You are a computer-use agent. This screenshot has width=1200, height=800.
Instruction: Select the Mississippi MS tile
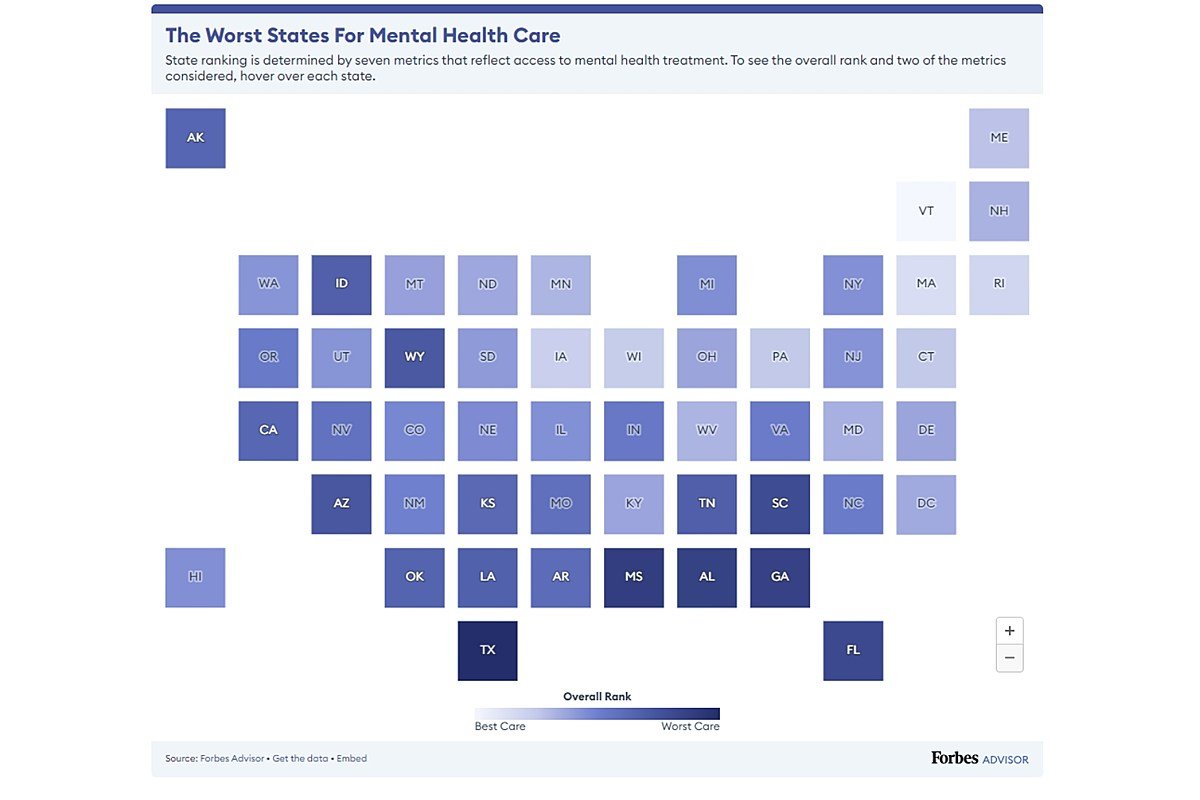[x=634, y=577]
